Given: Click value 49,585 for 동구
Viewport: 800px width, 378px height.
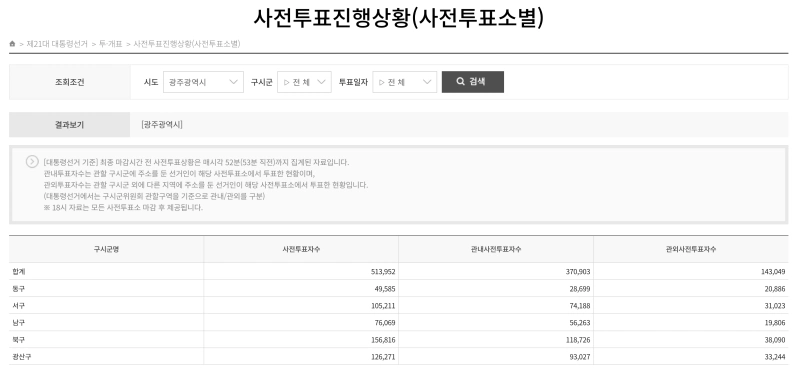Looking at the screenshot, I should coord(385,289).
